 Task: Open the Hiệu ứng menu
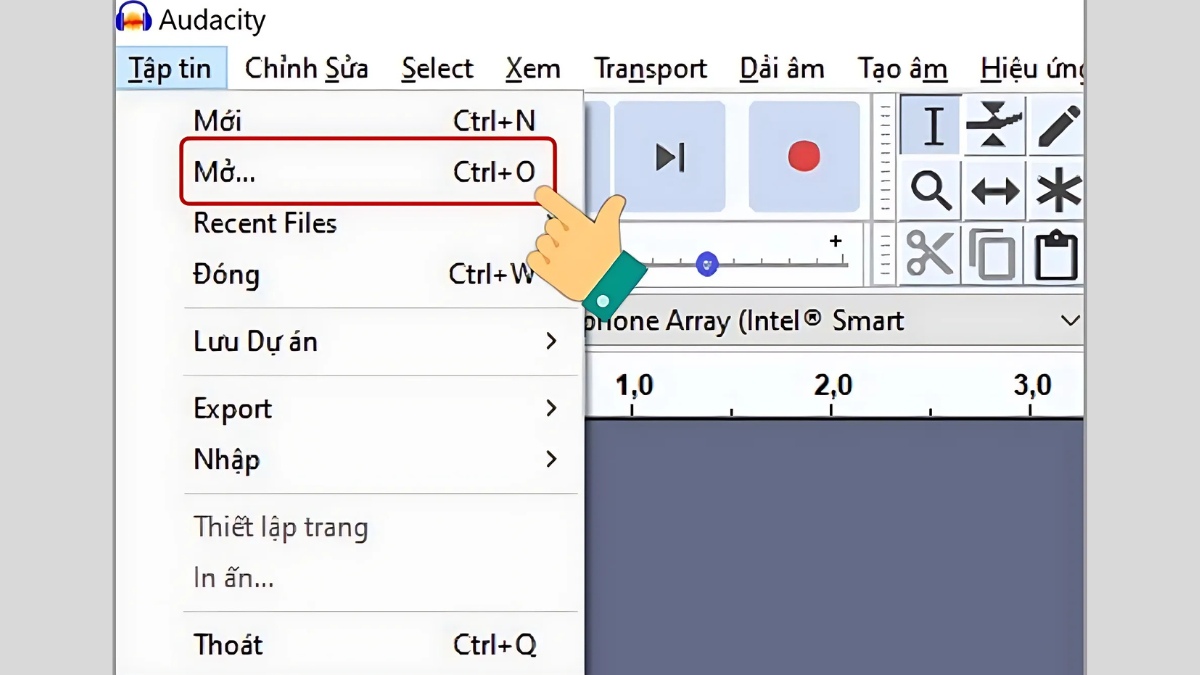(x=1031, y=69)
